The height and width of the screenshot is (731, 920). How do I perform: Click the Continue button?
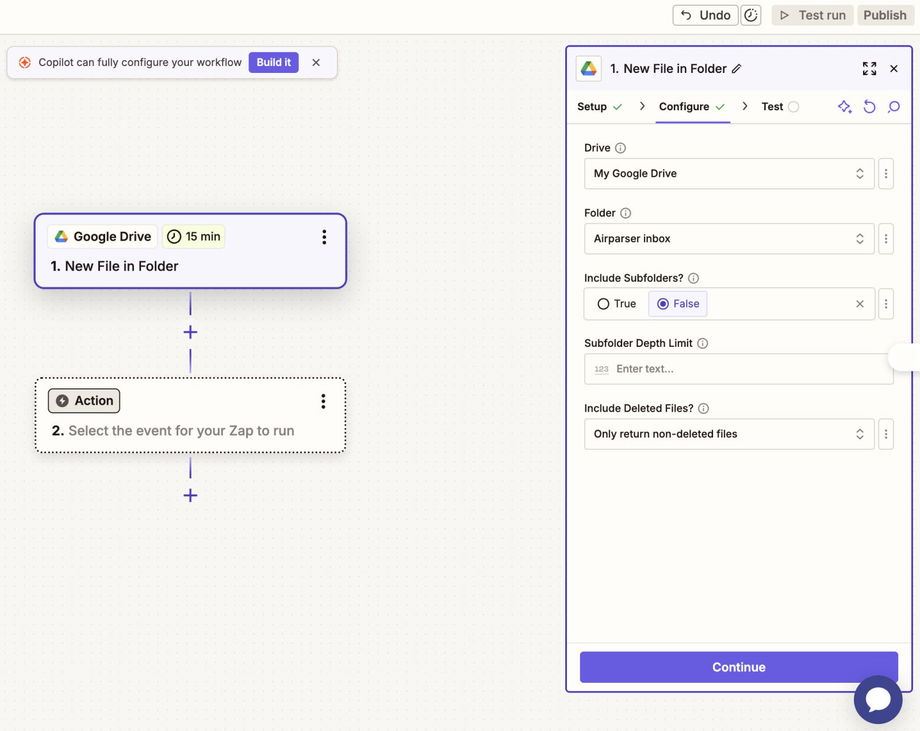click(739, 667)
